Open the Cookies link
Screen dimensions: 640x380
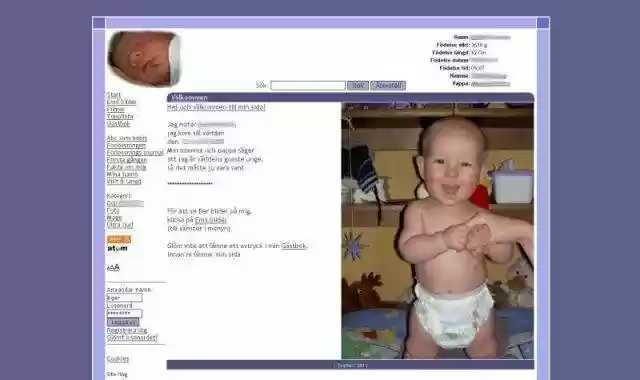tap(118, 359)
